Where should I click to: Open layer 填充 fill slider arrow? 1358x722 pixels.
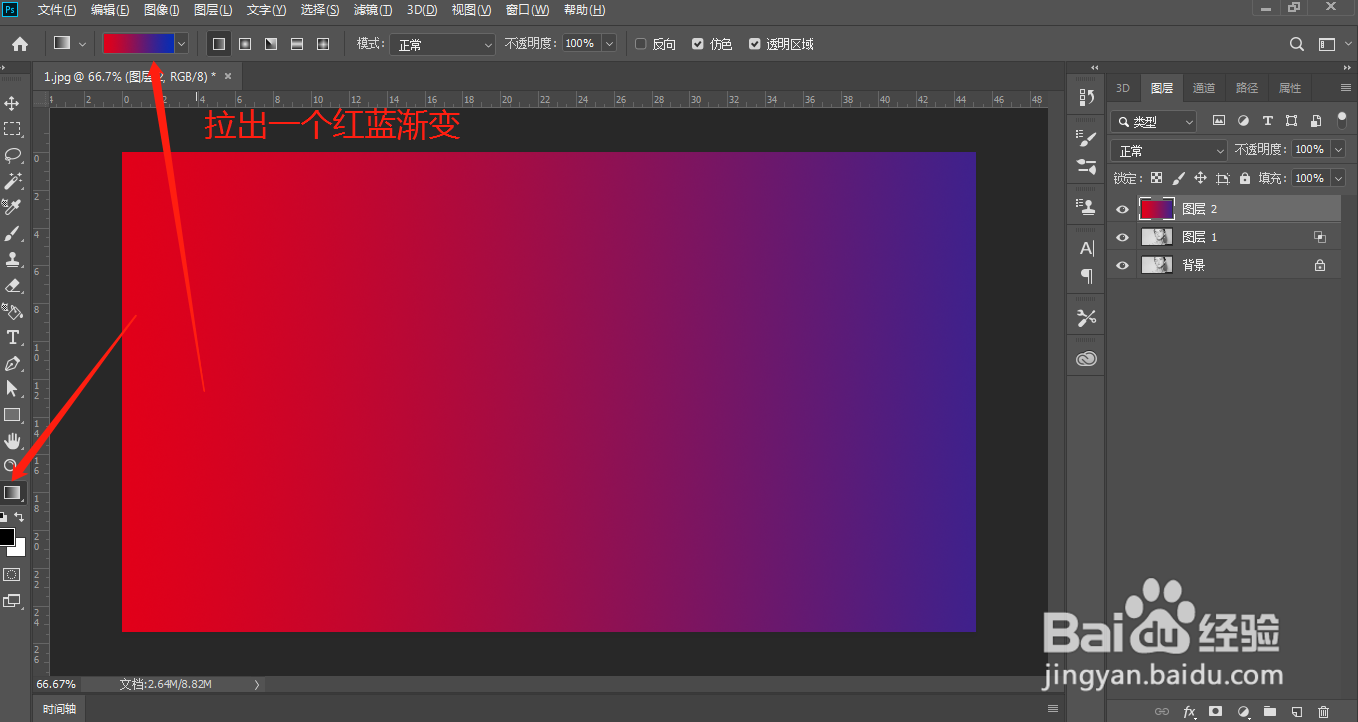click(1338, 178)
